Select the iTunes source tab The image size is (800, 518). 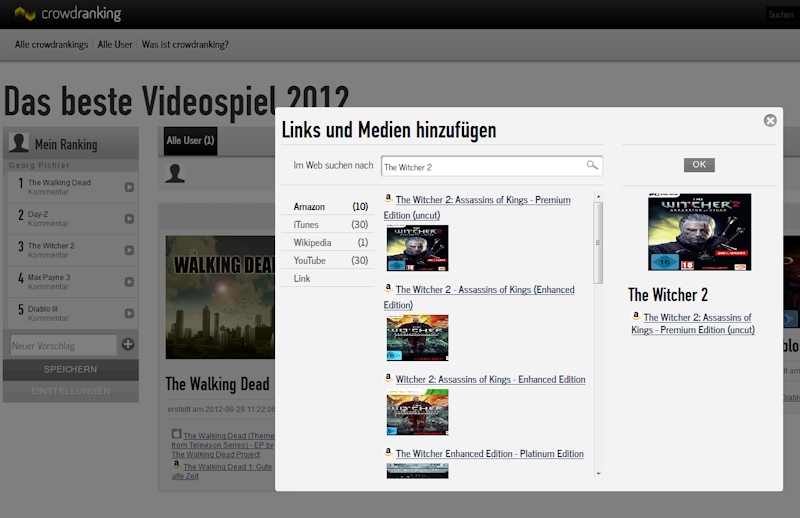(328, 225)
